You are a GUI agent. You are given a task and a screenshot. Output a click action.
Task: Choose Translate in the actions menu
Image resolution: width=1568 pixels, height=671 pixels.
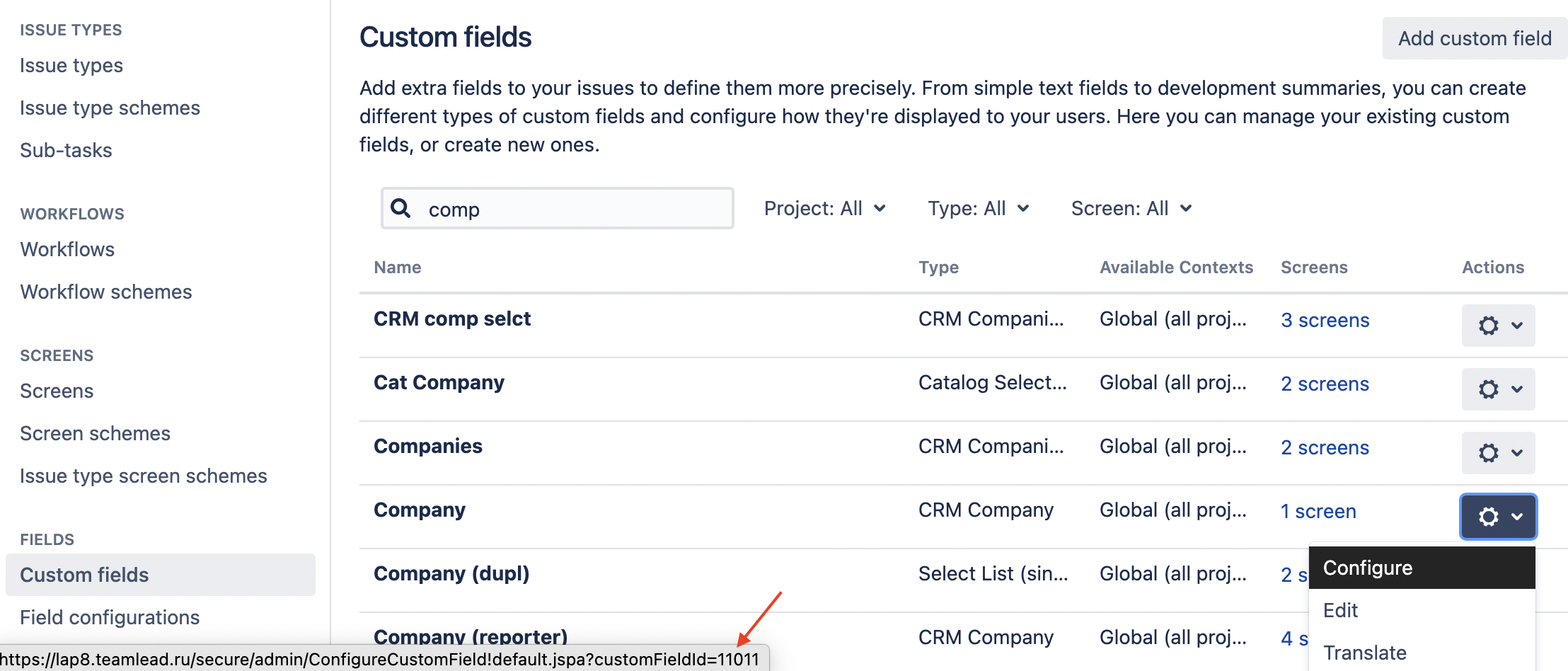point(1364,653)
